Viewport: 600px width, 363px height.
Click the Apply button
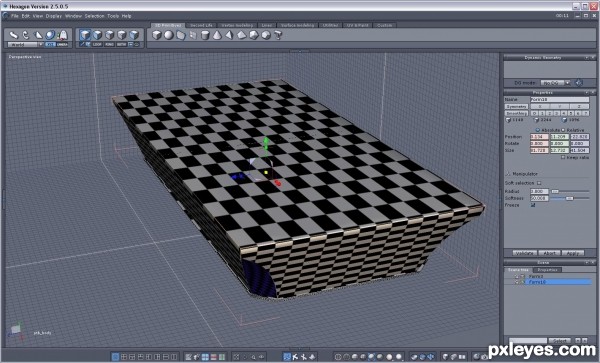pos(573,253)
